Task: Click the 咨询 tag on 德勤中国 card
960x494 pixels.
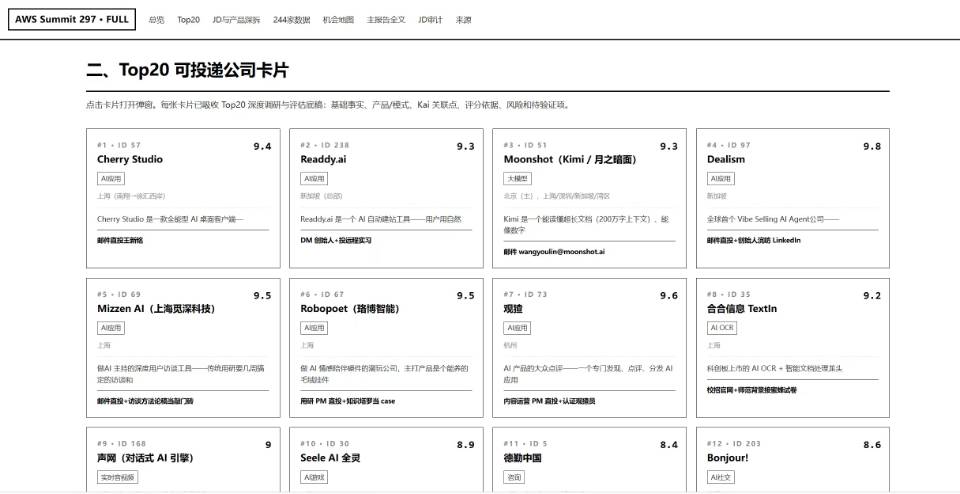Action: [x=513, y=477]
